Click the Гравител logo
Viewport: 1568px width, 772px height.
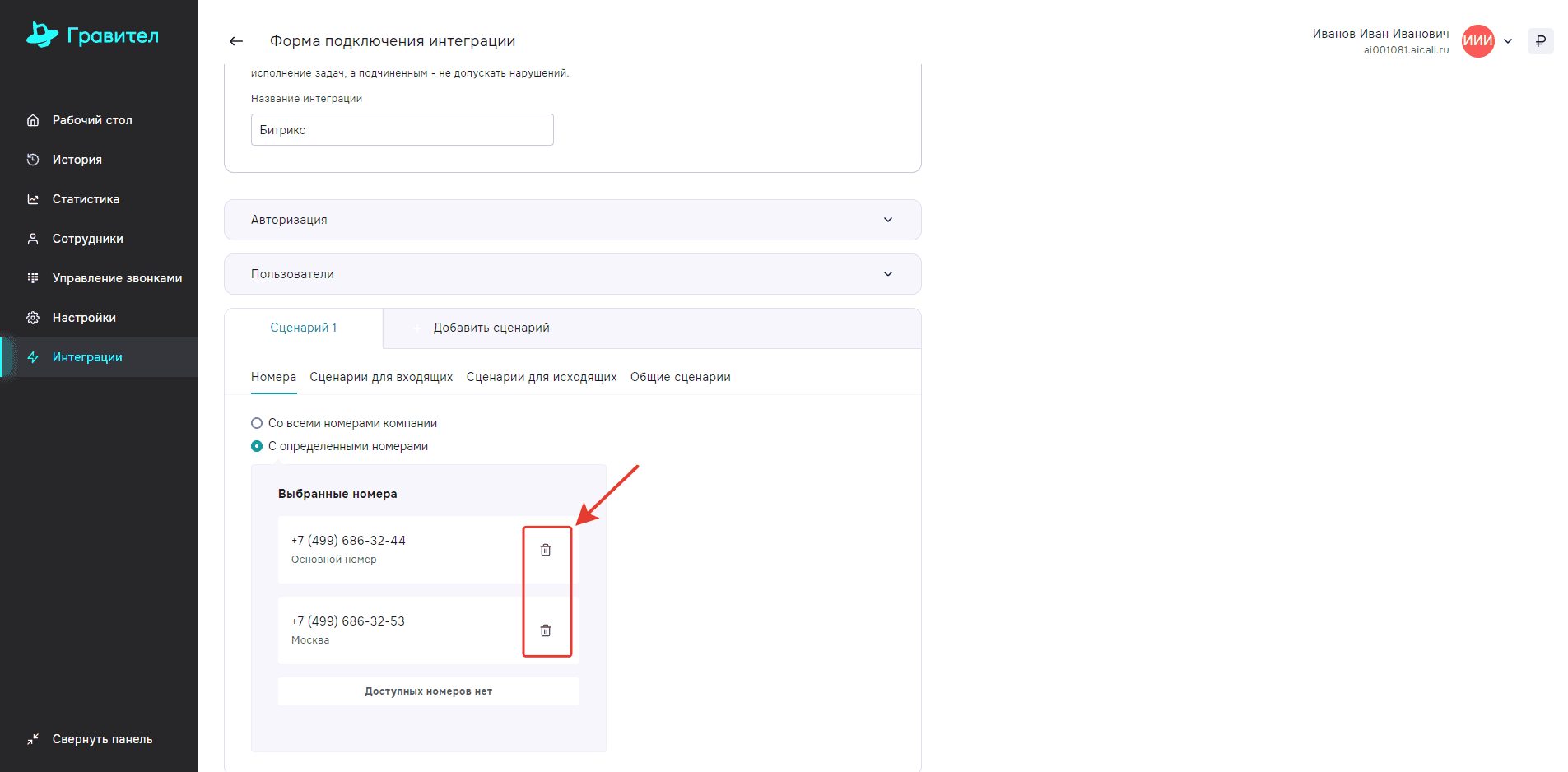click(92, 35)
